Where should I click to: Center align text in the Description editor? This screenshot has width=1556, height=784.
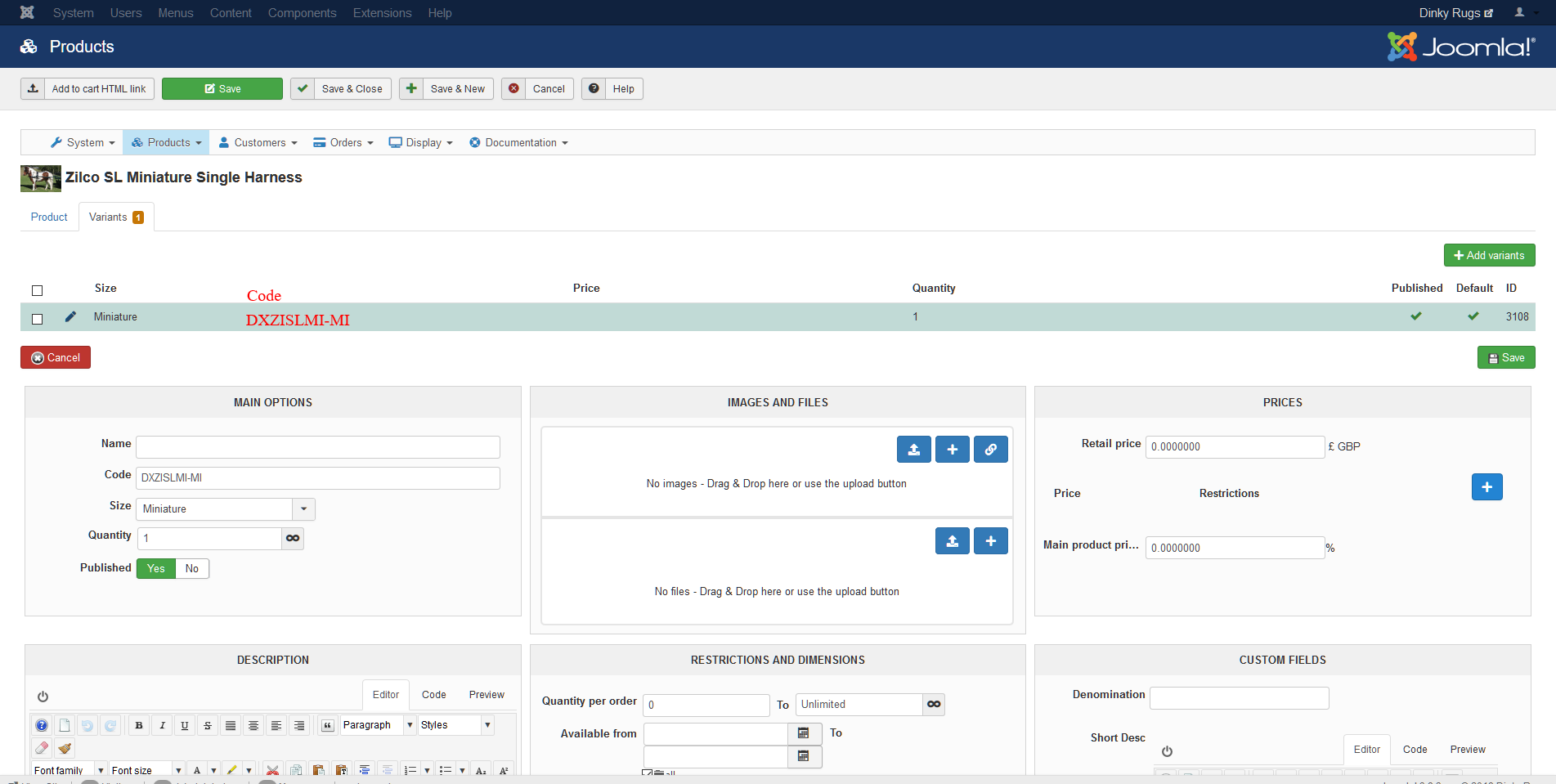(x=253, y=725)
